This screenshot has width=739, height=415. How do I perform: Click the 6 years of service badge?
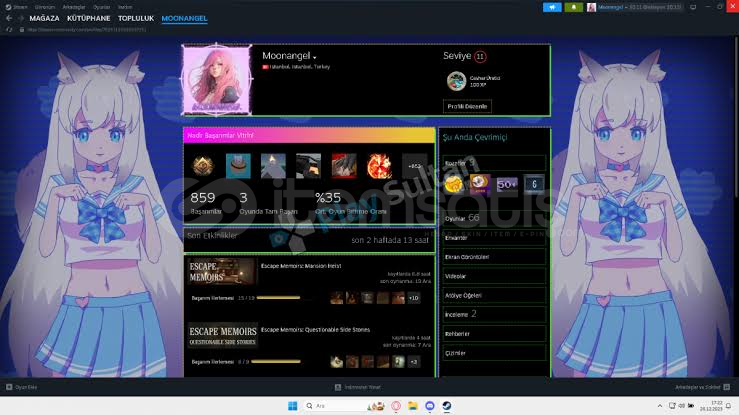(534, 184)
